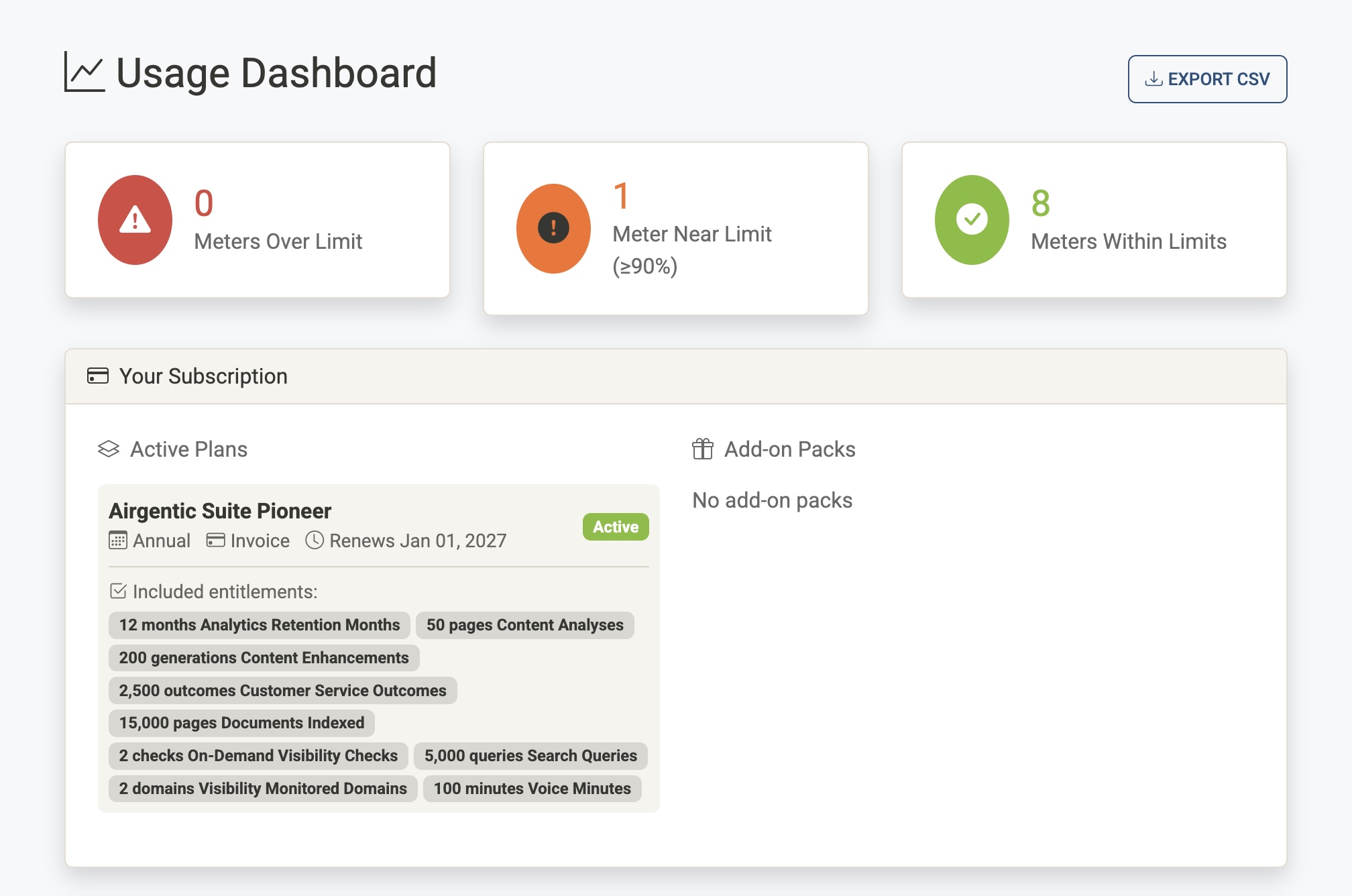Click the download icon inside Export CSV button

pyautogui.click(x=1152, y=78)
